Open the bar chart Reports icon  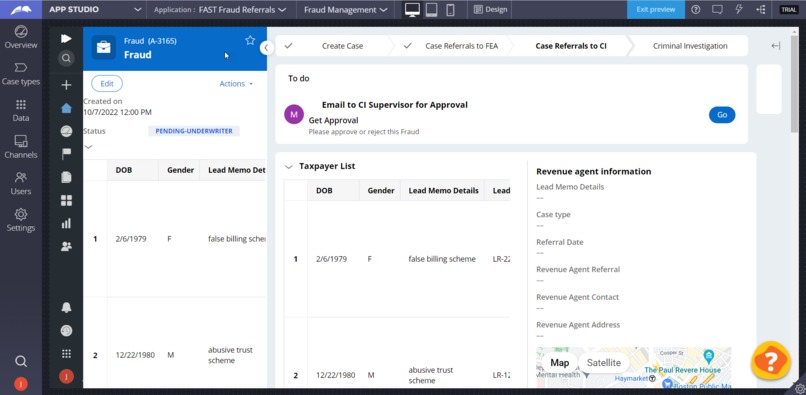pos(66,223)
